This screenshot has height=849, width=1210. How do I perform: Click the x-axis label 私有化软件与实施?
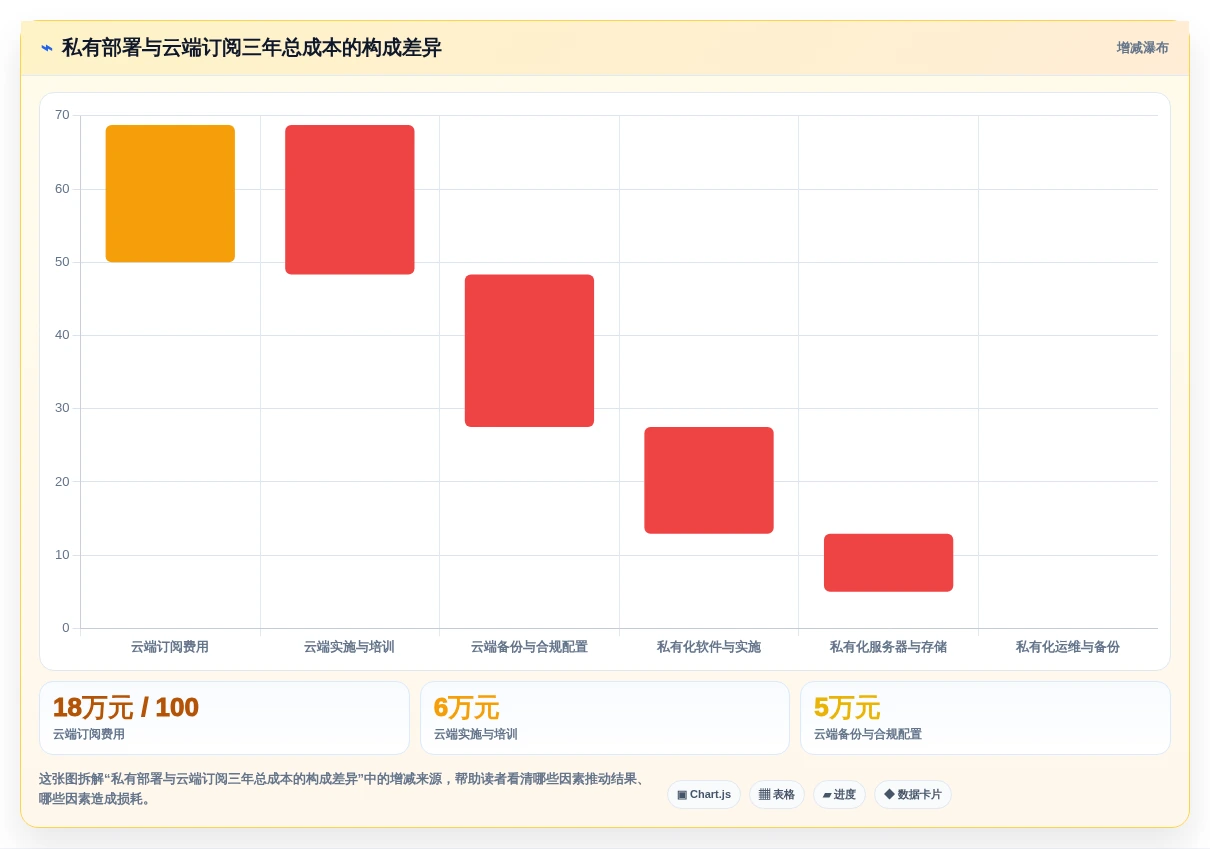click(x=709, y=647)
